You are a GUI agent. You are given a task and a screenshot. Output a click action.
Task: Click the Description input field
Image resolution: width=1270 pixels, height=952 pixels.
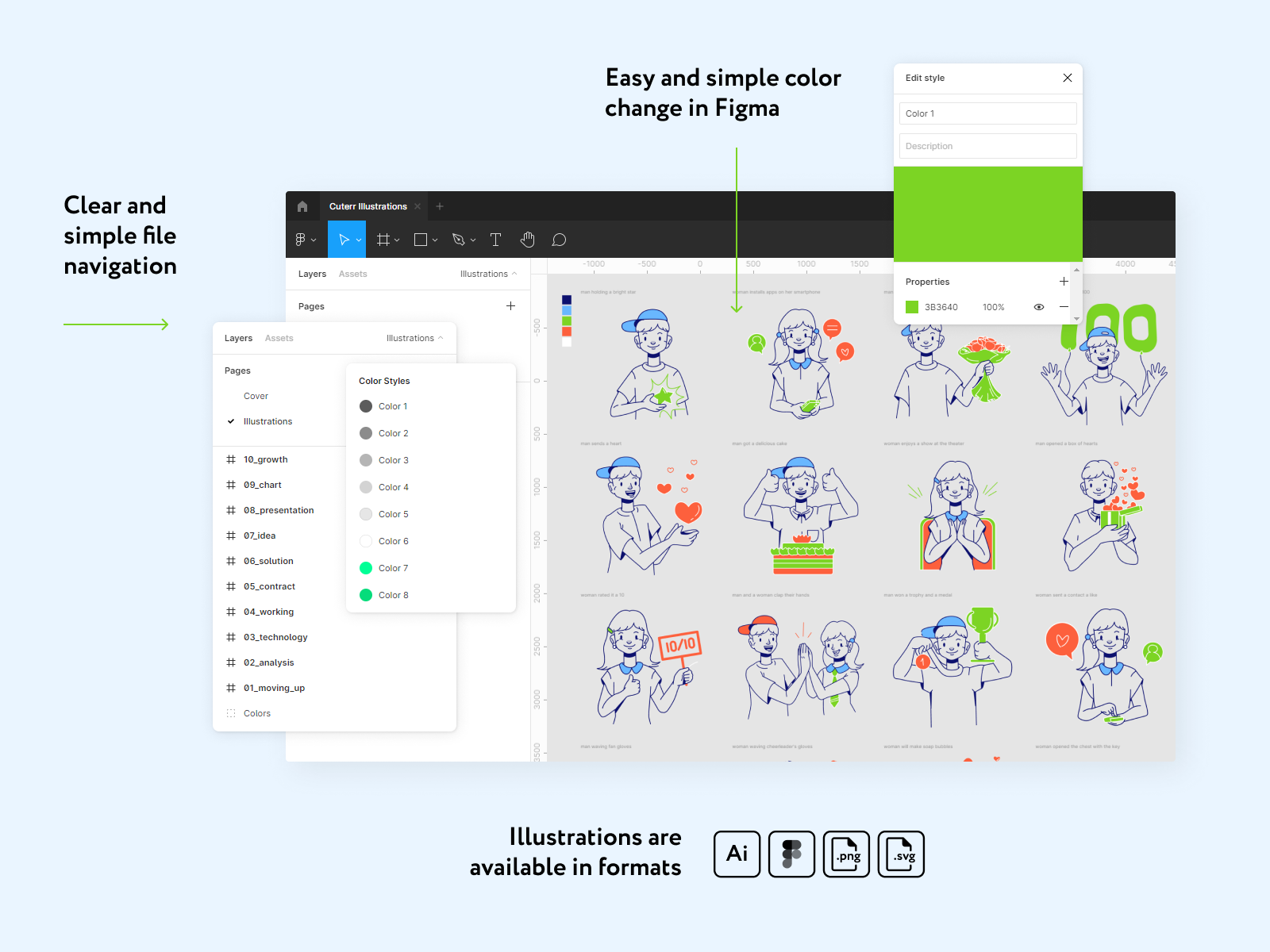pos(987,146)
